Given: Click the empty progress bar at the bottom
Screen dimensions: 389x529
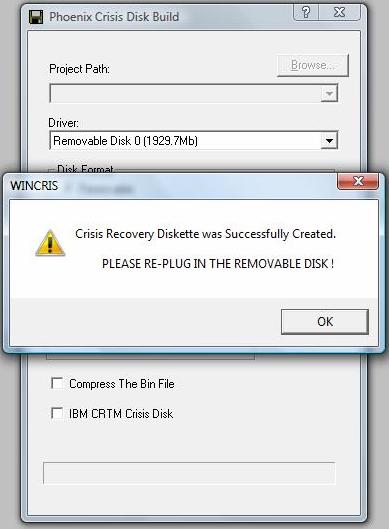Looking at the screenshot, I should click(x=189, y=473).
